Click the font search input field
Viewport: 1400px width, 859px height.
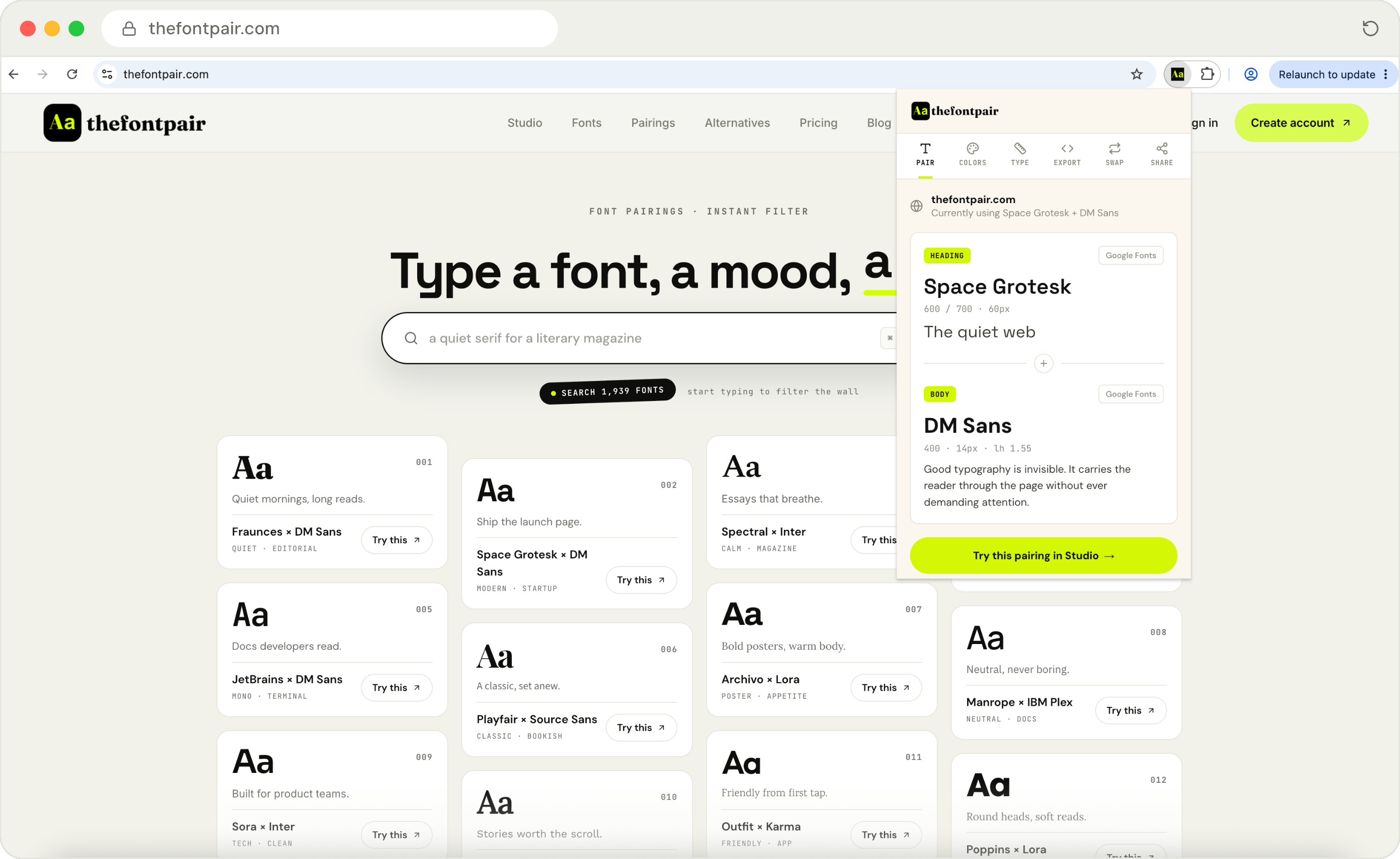point(639,339)
